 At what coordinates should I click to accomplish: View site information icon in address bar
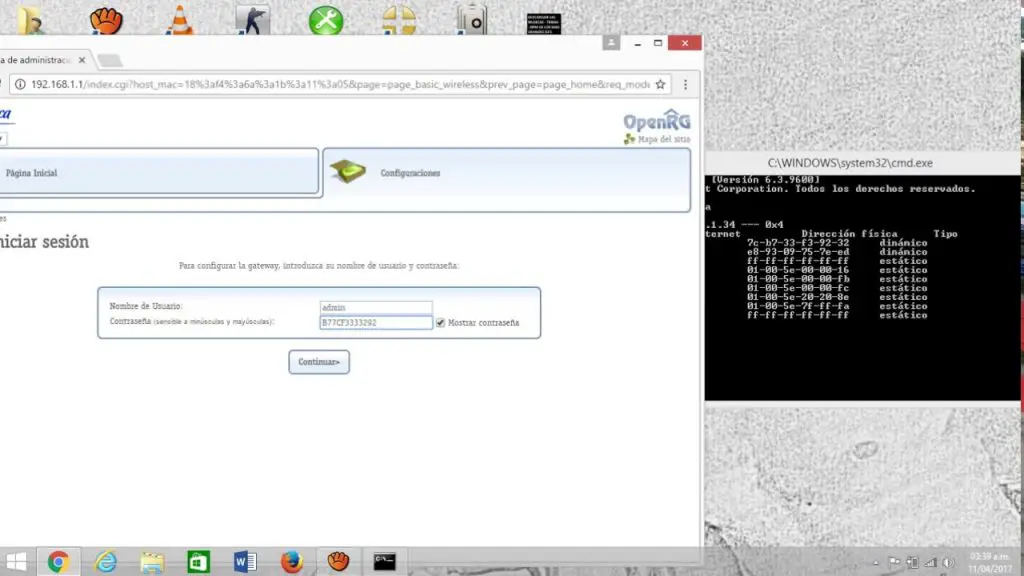coord(22,85)
